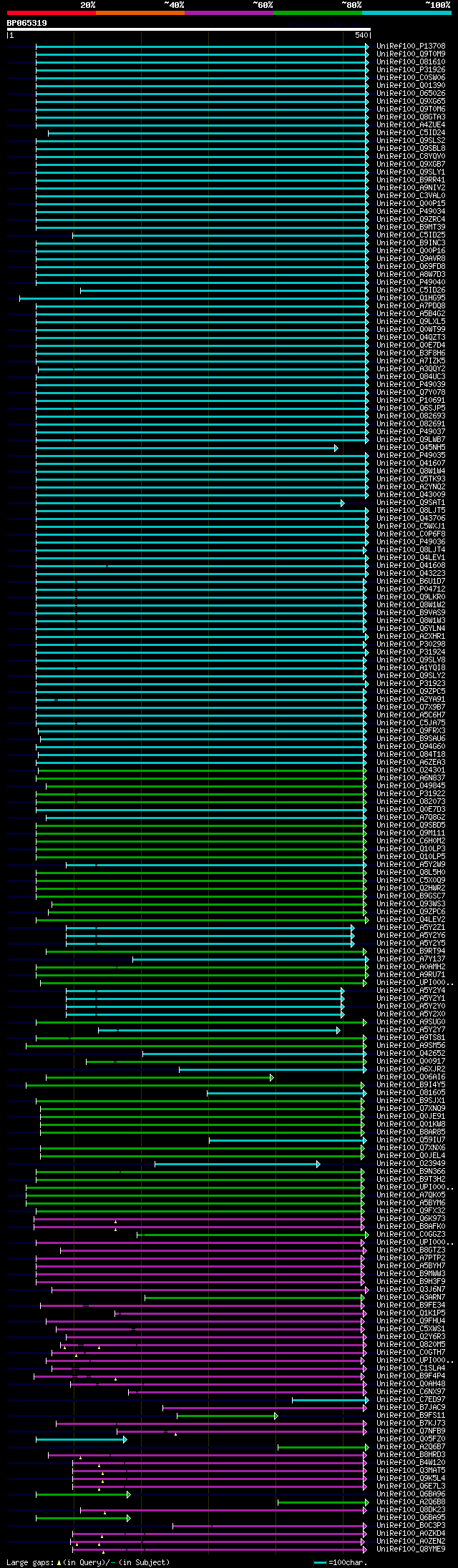The height and width of the screenshot is (1568, 458).
Task: Select the UniRef100_B9RR41 label
Action: (x=411, y=180)
